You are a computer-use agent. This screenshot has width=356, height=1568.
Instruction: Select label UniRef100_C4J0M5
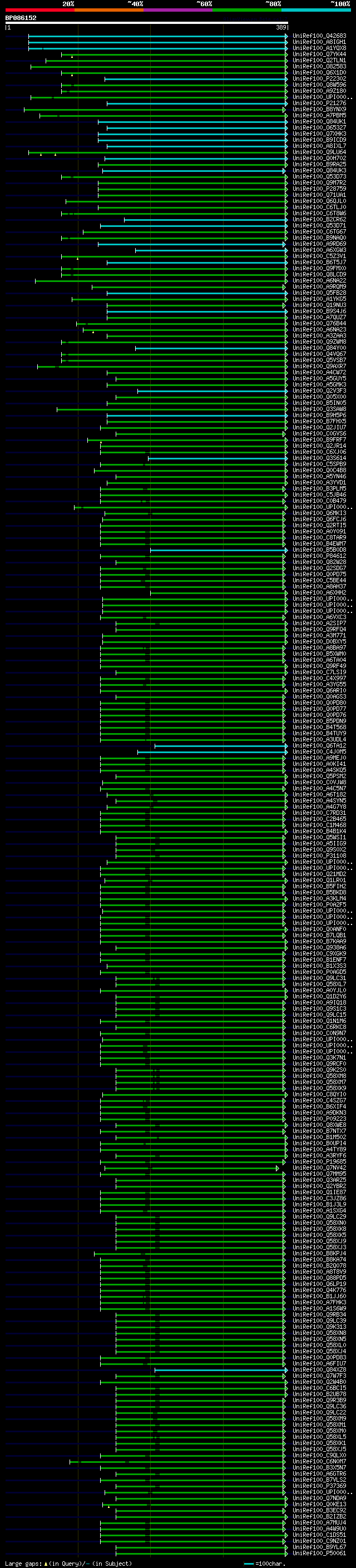tap(319, 752)
